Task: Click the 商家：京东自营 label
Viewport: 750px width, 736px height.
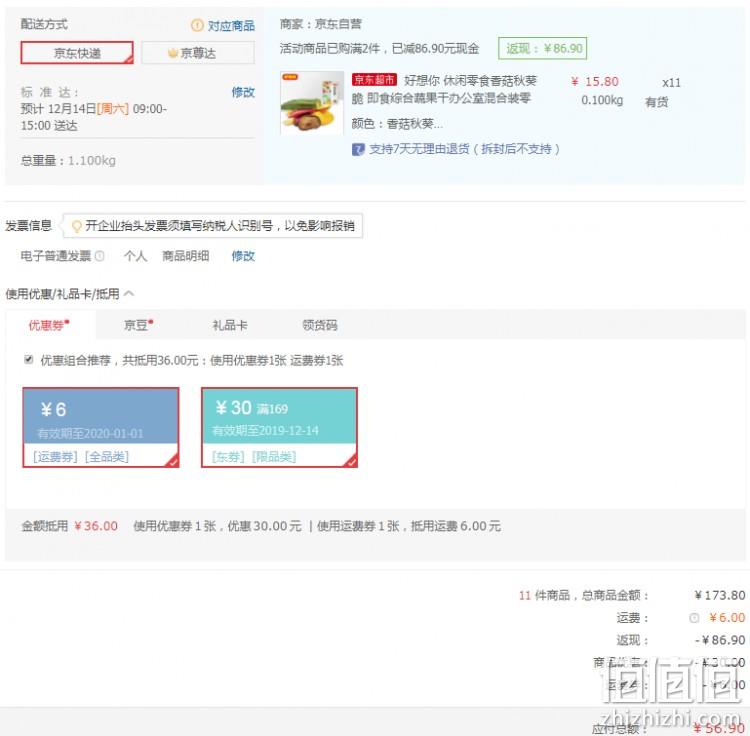Action: click(320, 24)
